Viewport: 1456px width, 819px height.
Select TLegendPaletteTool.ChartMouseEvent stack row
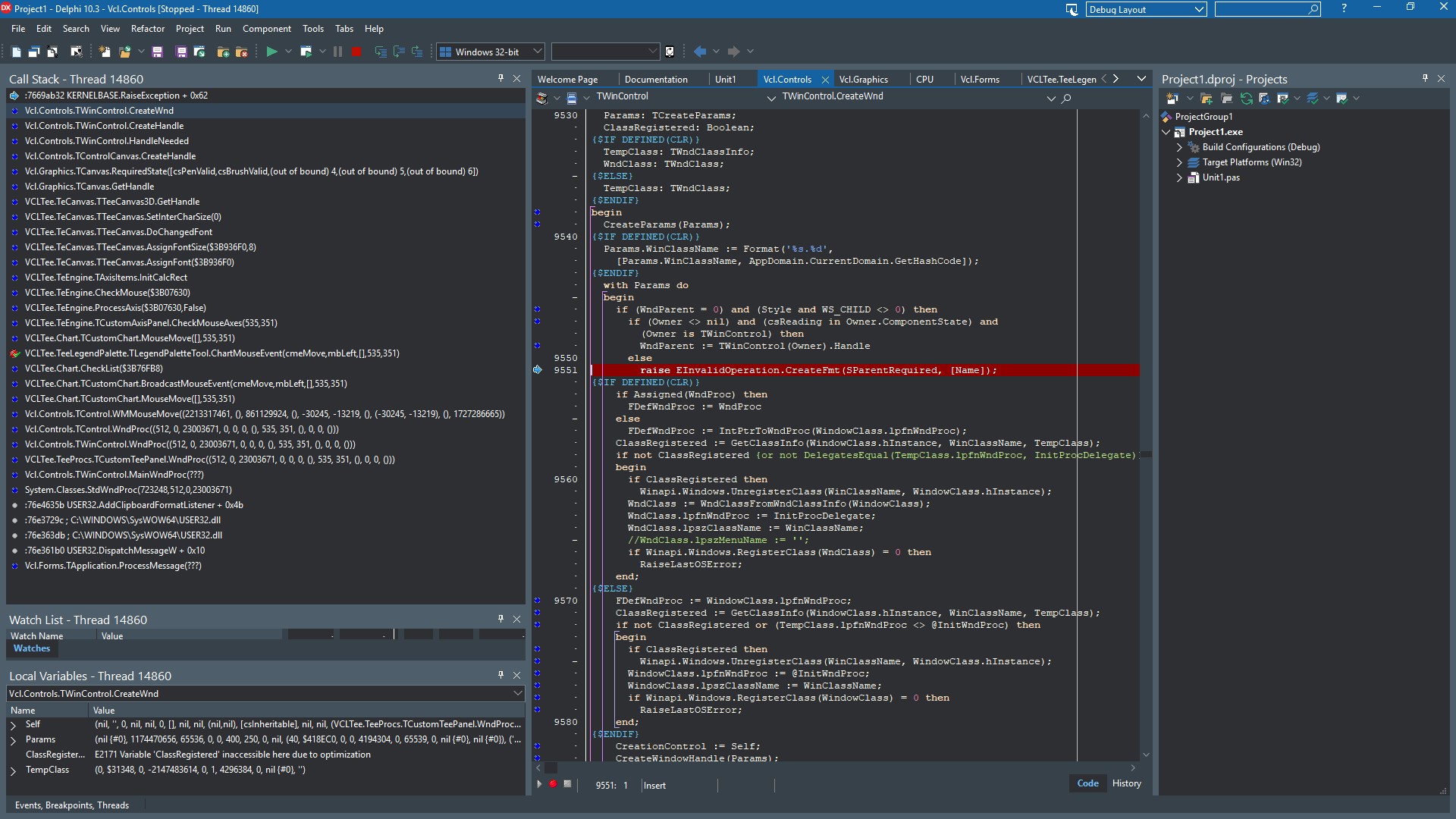[x=265, y=353]
